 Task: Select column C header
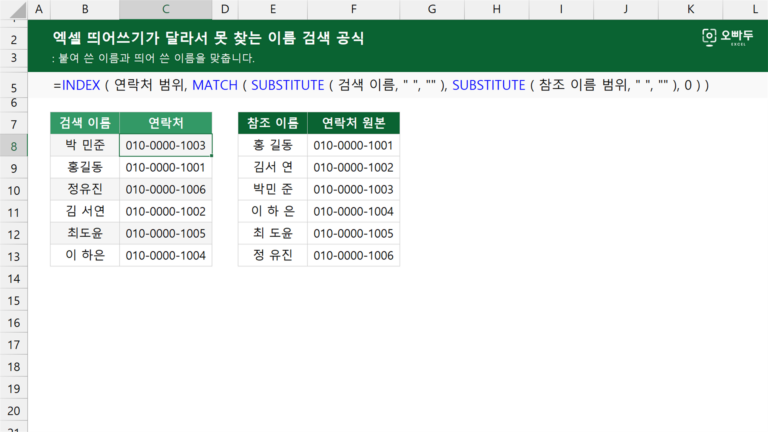[x=166, y=9]
